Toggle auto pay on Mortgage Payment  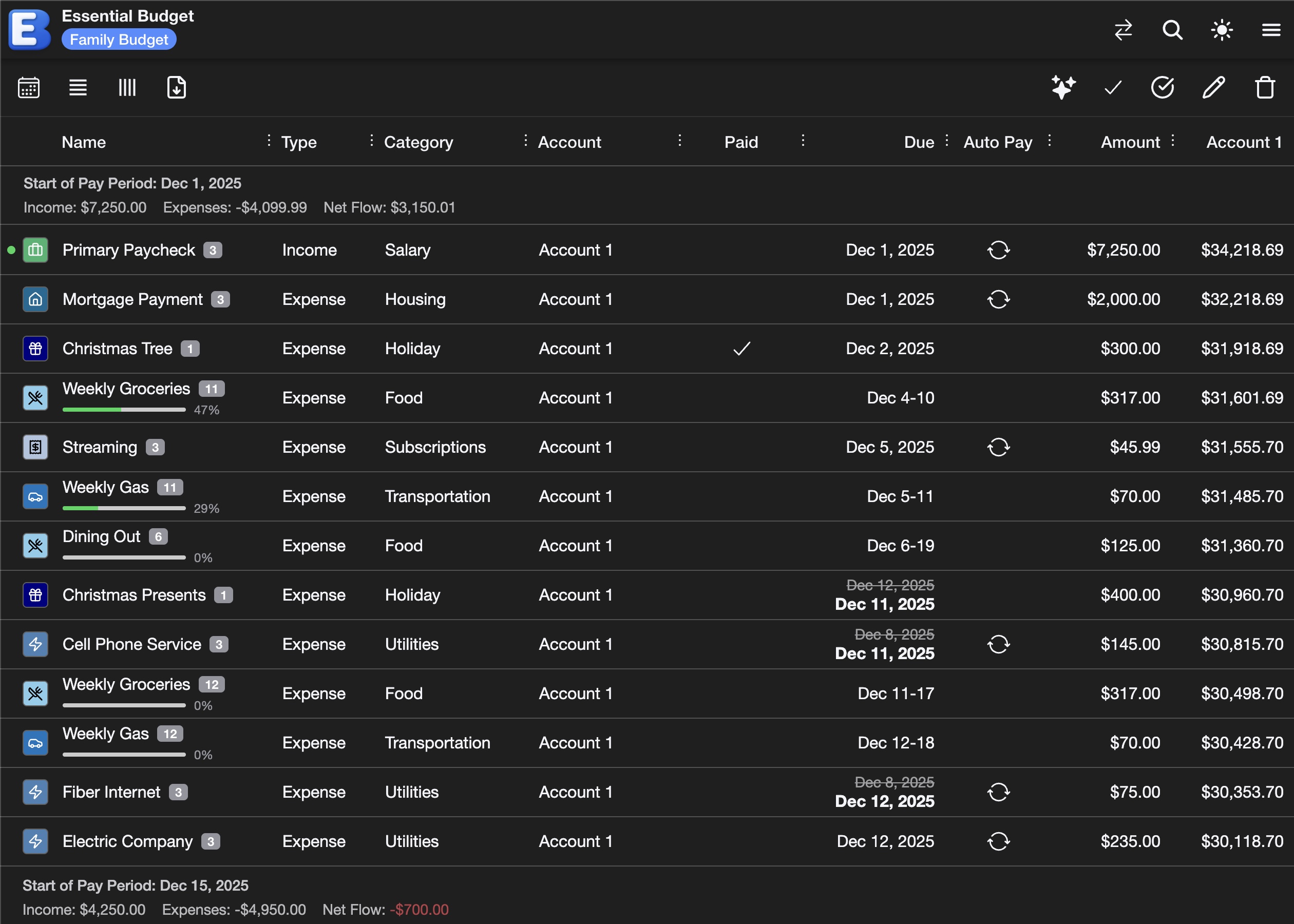pos(998,299)
